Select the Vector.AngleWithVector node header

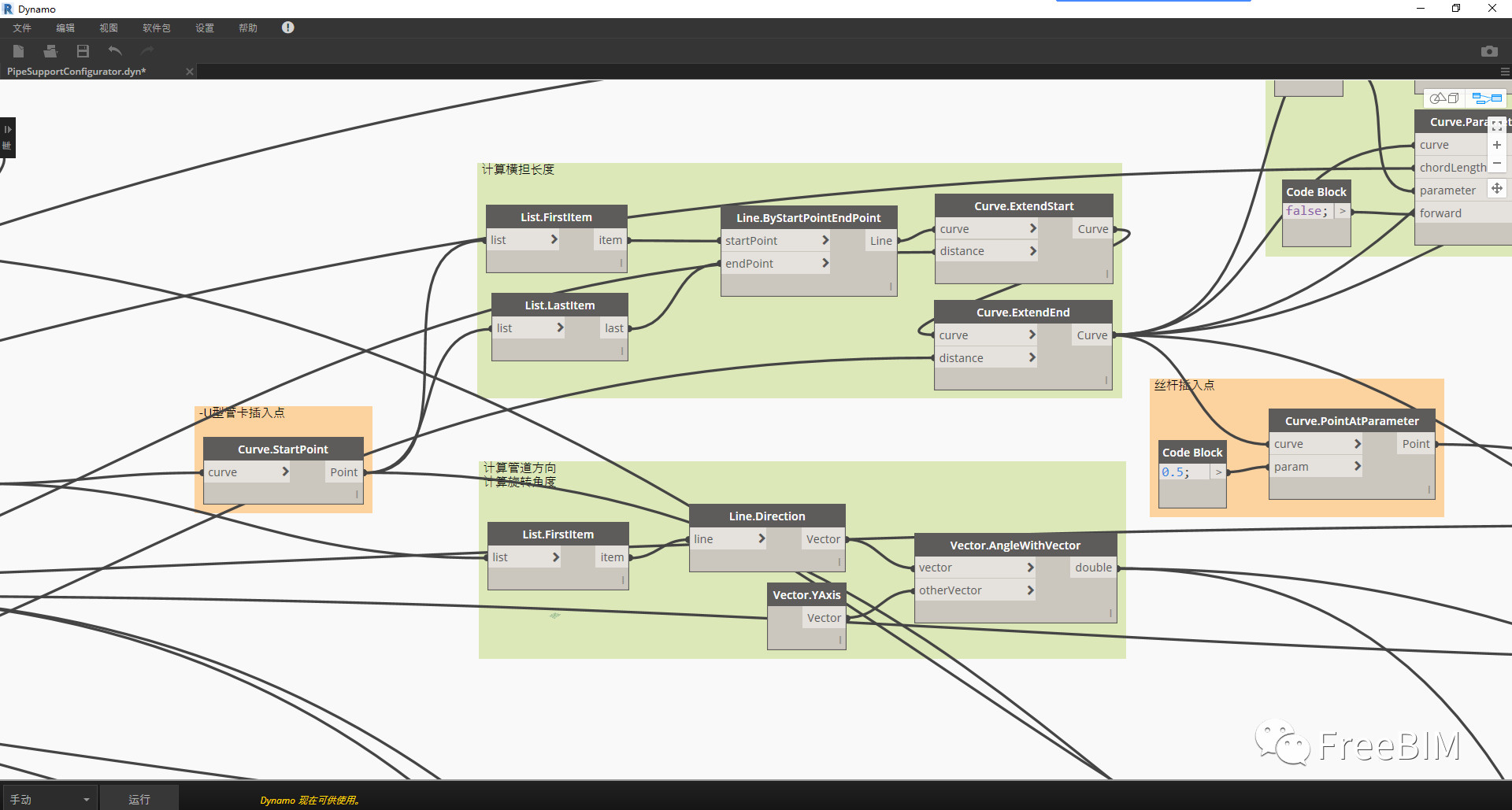tap(1015, 545)
